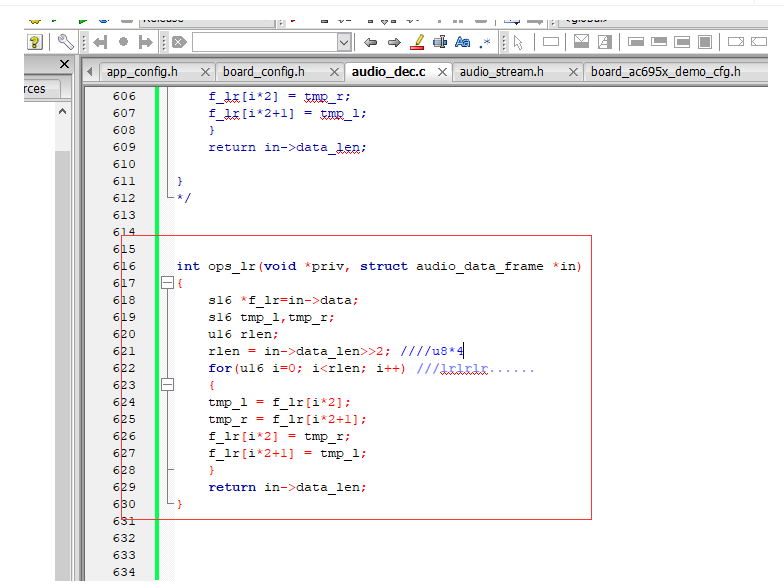Toggle the selected-text-only search icon
This screenshot has height=588, width=784.
(440, 42)
